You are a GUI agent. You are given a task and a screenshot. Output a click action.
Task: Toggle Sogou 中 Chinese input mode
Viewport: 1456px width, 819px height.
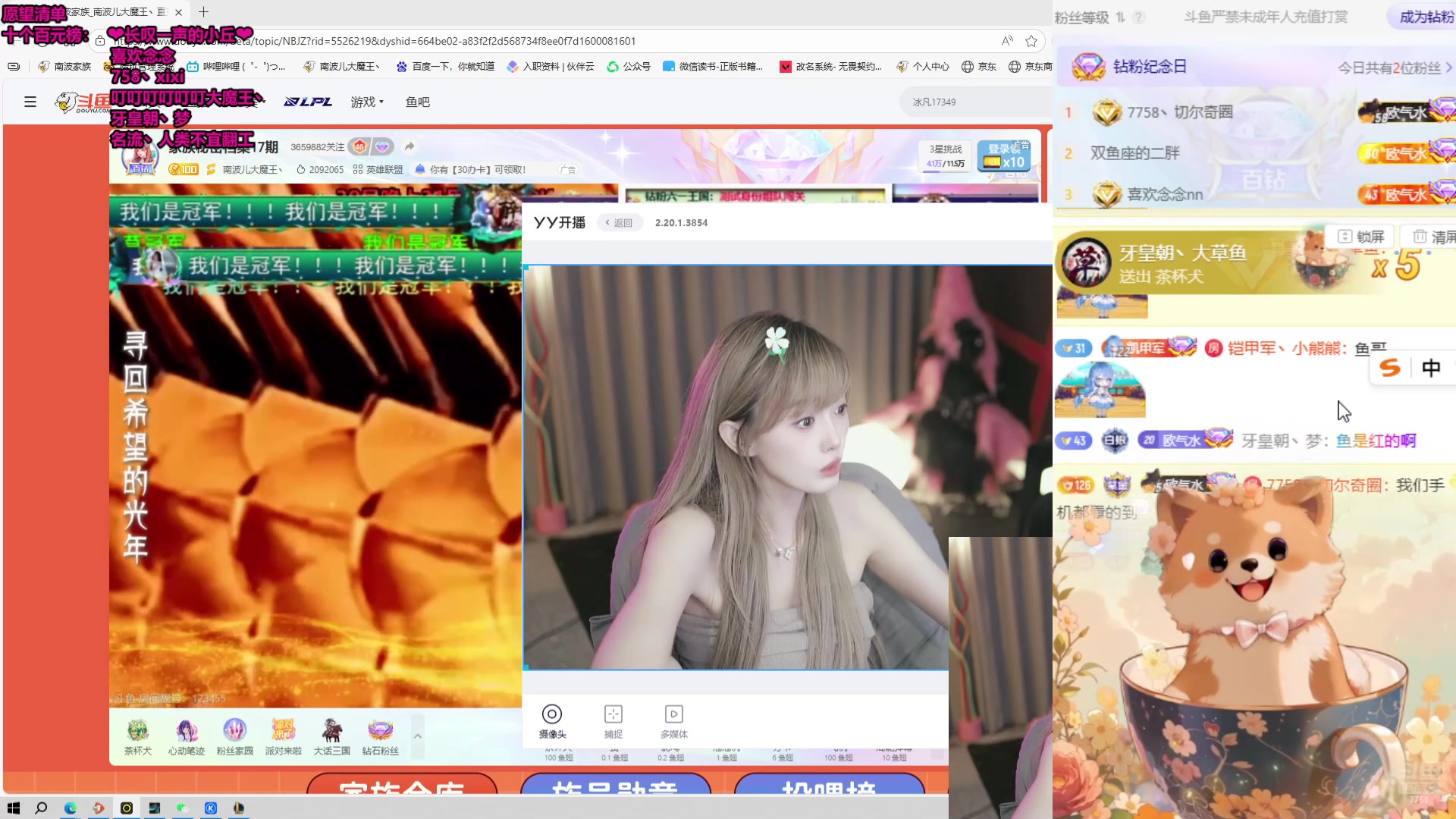click(x=1431, y=368)
